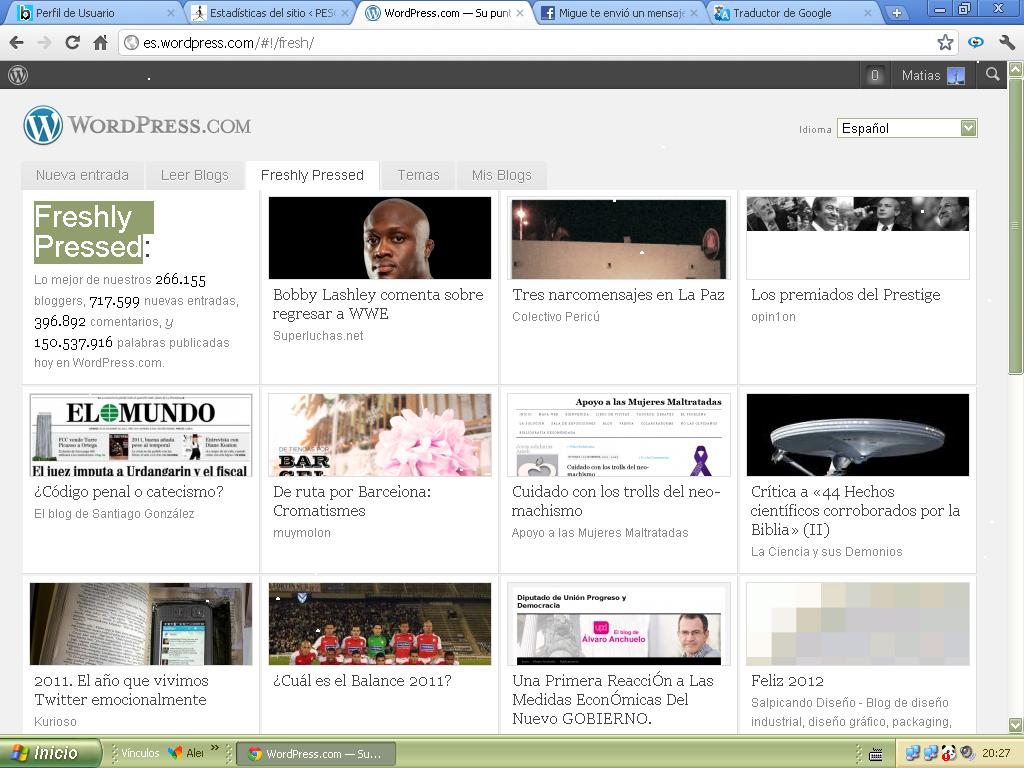Image resolution: width=1024 pixels, height=768 pixels.
Task: Open a new browser tab
Action: click(896, 13)
